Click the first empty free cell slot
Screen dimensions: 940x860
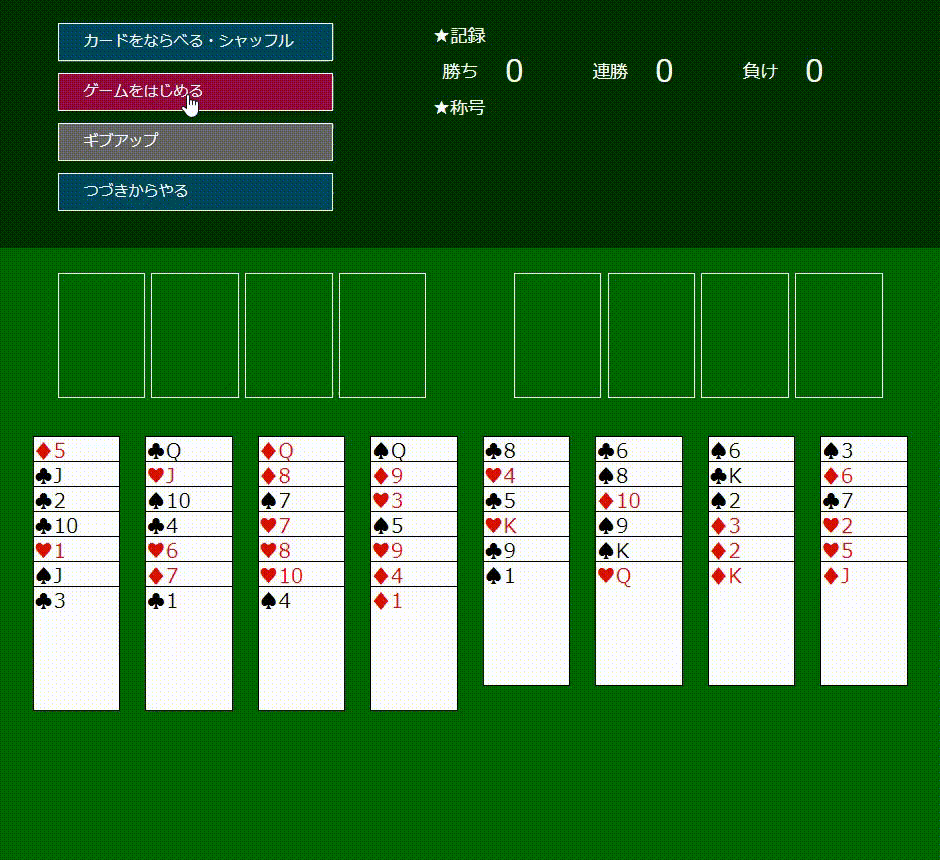[102, 335]
